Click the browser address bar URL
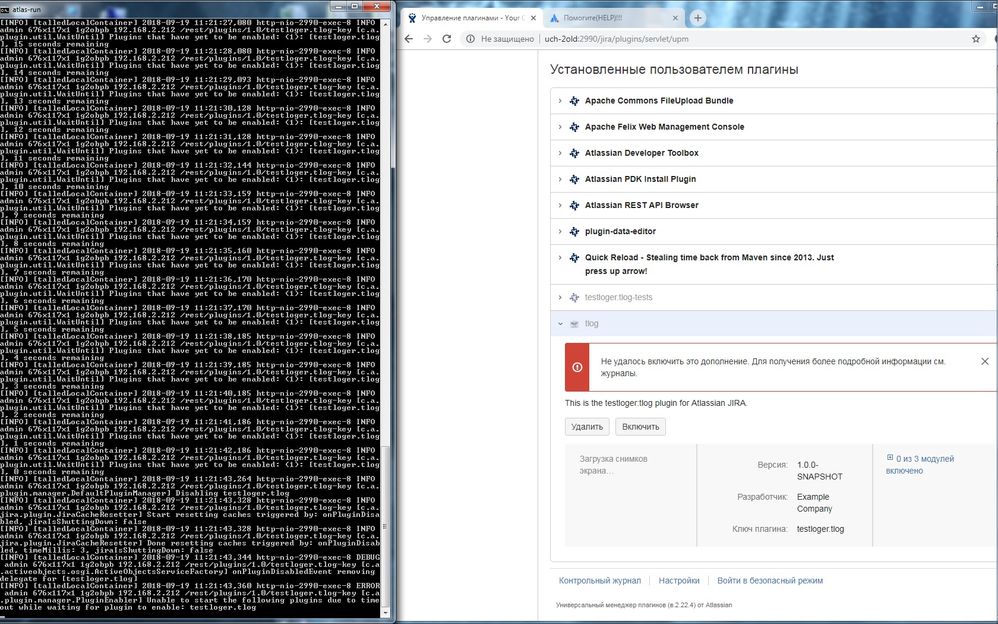Image resolution: width=998 pixels, height=624 pixels. (x=616, y=39)
